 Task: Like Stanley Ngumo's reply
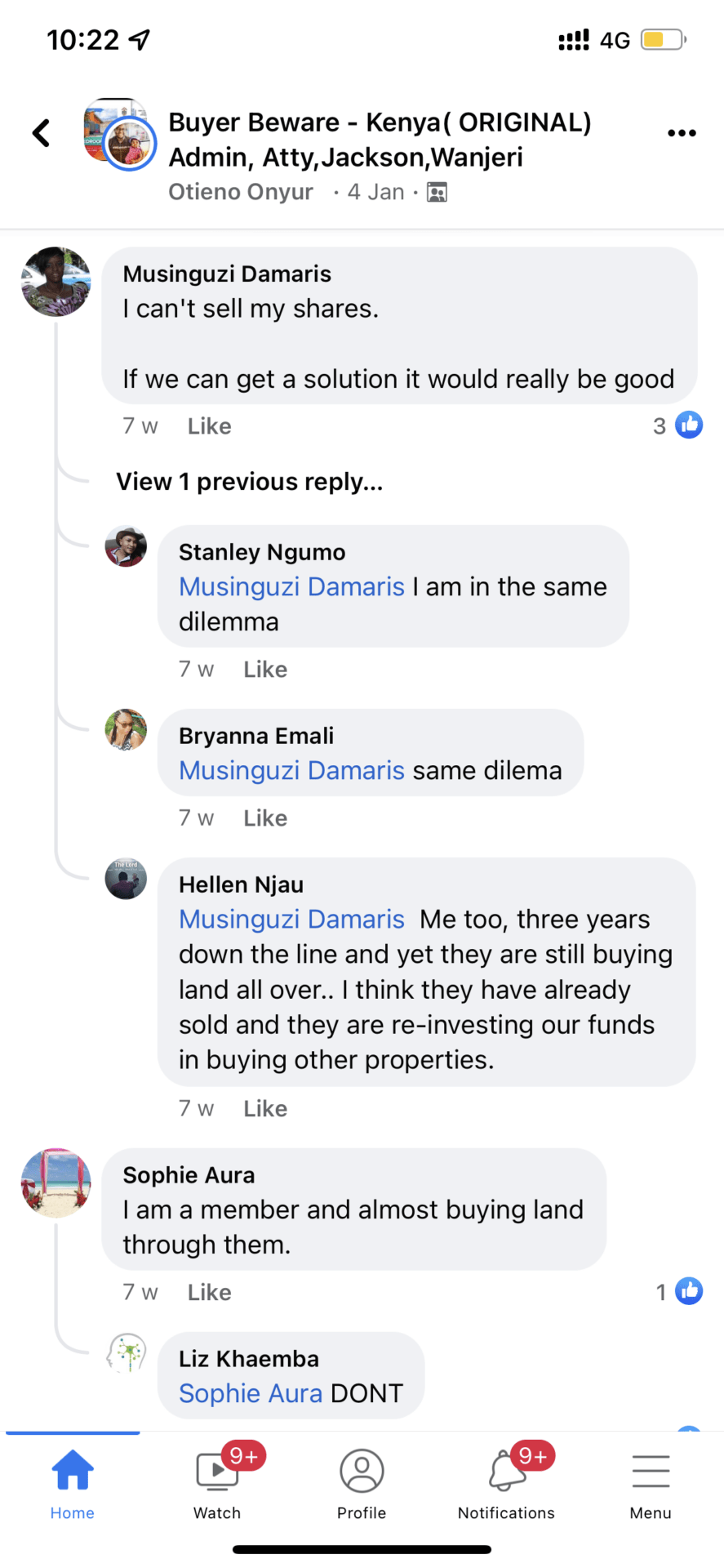coord(265,670)
